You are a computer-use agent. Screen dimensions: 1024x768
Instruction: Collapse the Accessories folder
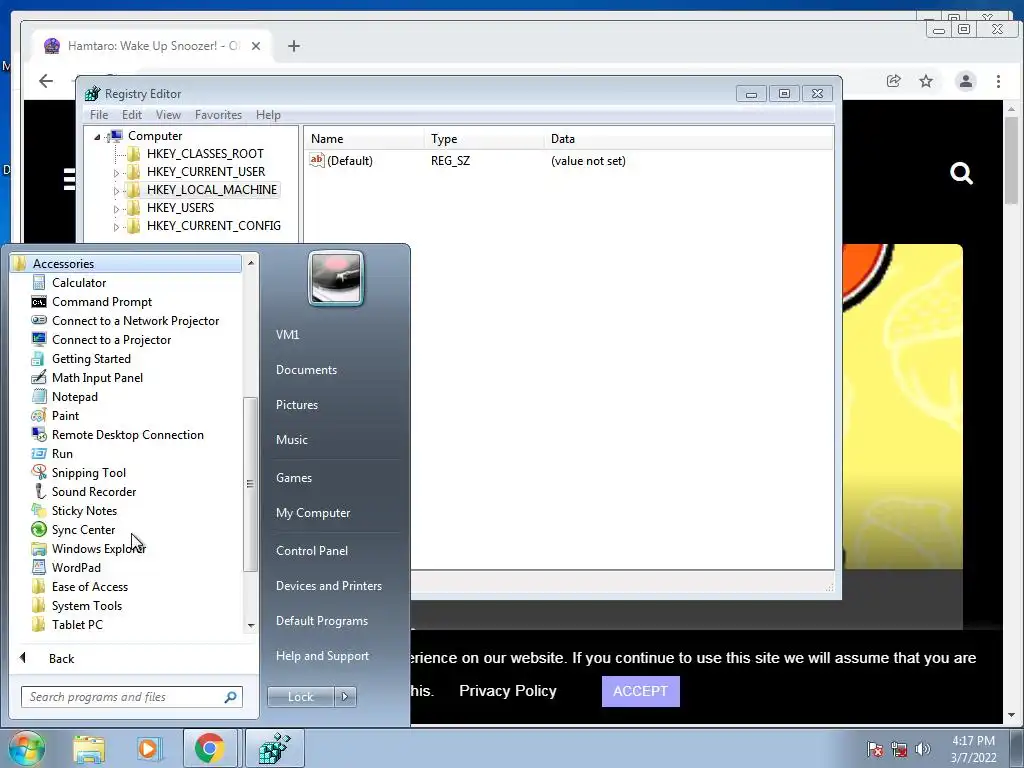coord(126,264)
